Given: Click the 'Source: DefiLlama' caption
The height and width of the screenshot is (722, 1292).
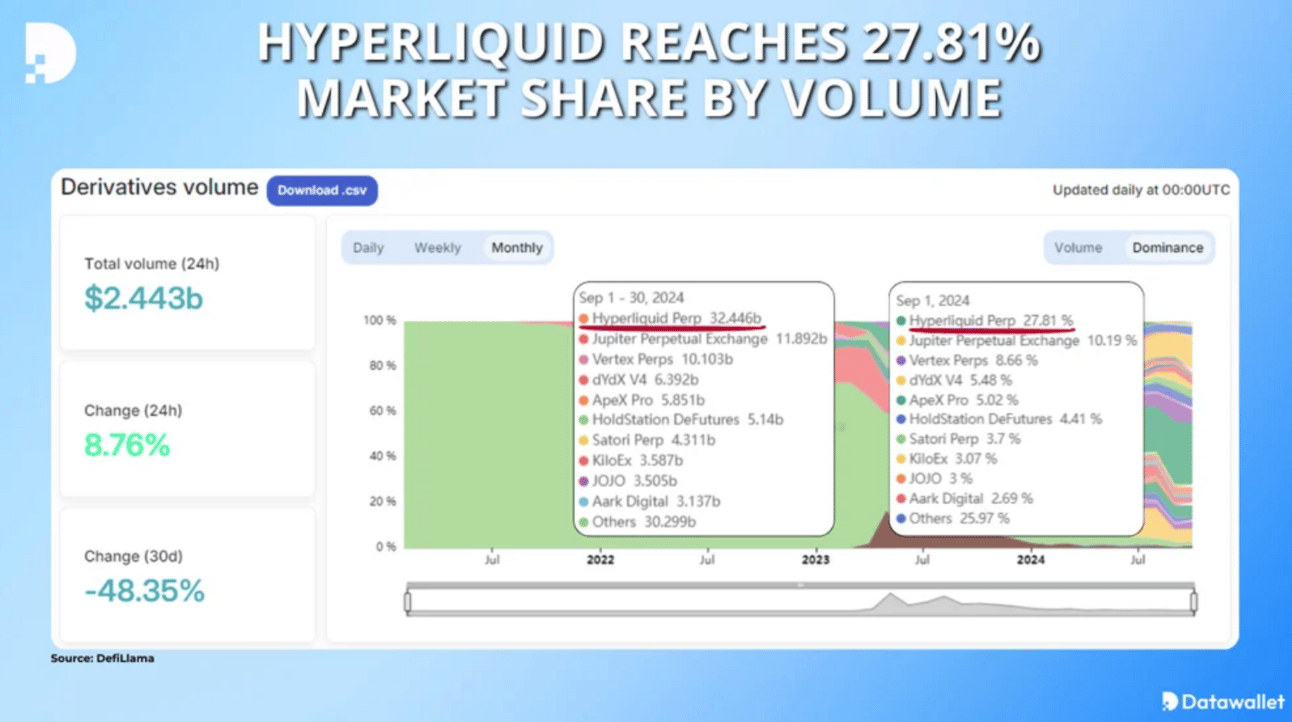Looking at the screenshot, I should coord(103,659).
